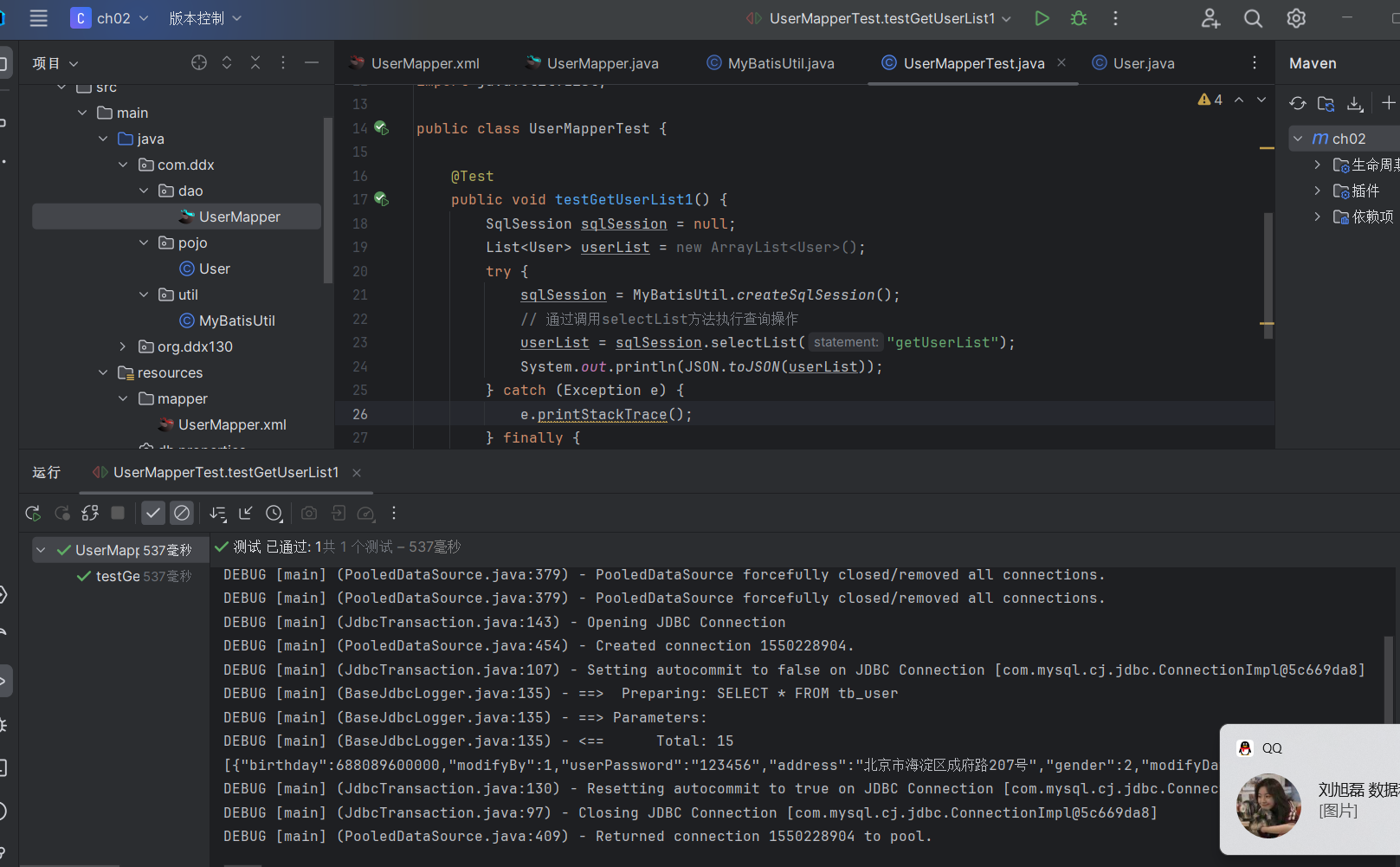Reload all Maven projects
This screenshot has height=867, width=1400.
pyautogui.click(x=1297, y=104)
